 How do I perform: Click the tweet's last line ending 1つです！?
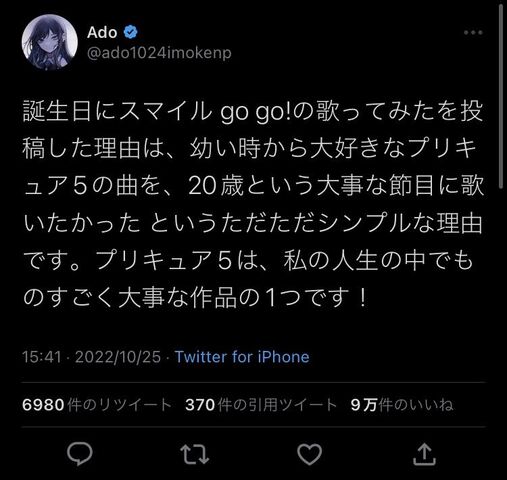pyautogui.click(x=195, y=298)
